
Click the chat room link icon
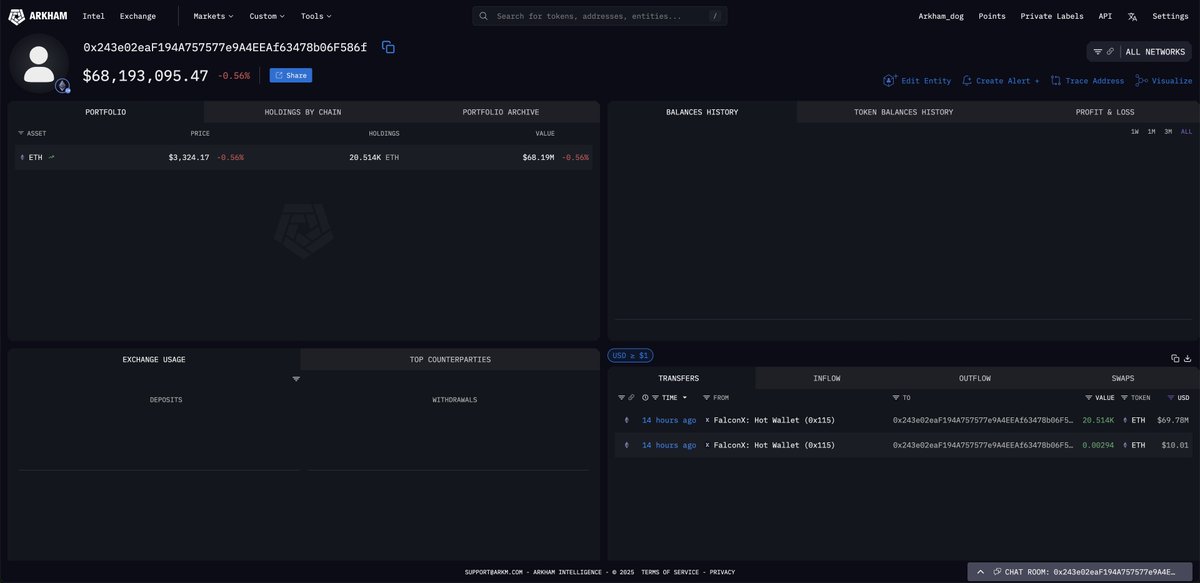[997, 572]
